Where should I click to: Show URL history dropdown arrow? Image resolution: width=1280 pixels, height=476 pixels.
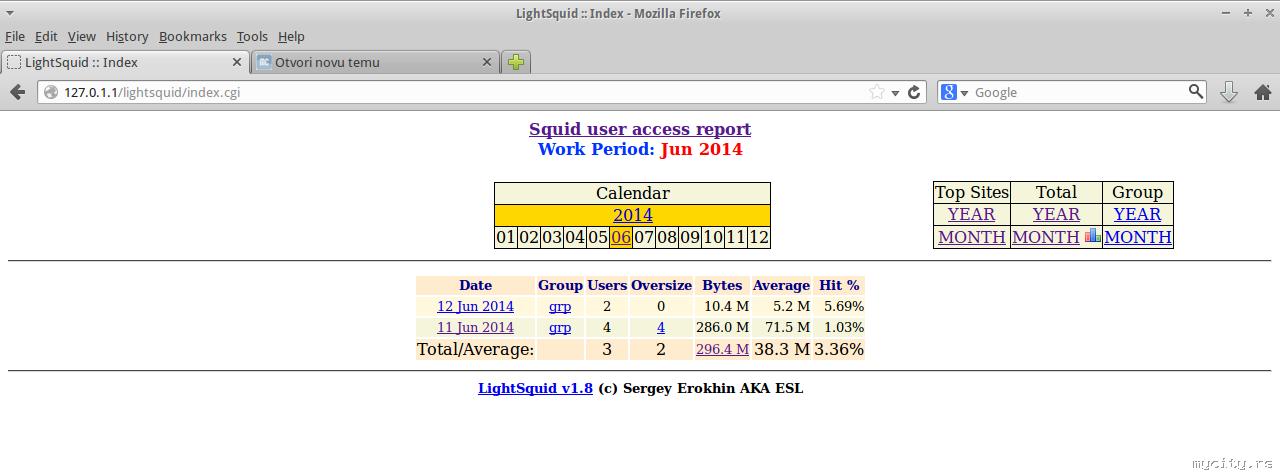point(896,93)
